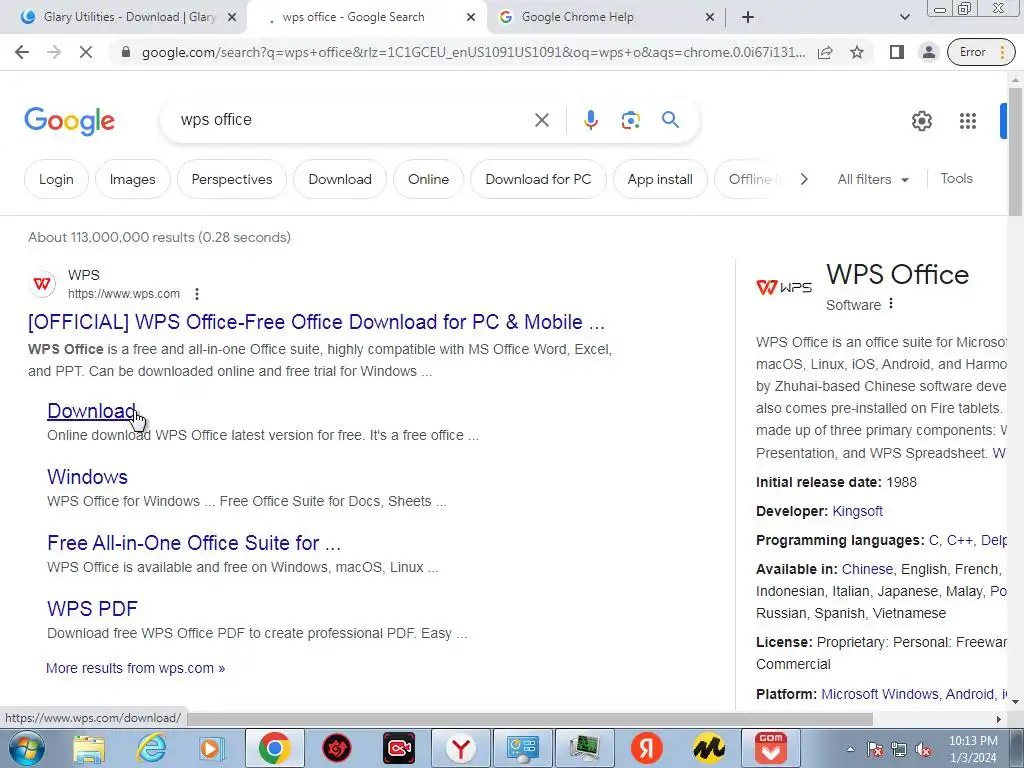The image size is (1024, 768).
Task: Open the Chrome profile avatar icon
Action: [928, 52]
